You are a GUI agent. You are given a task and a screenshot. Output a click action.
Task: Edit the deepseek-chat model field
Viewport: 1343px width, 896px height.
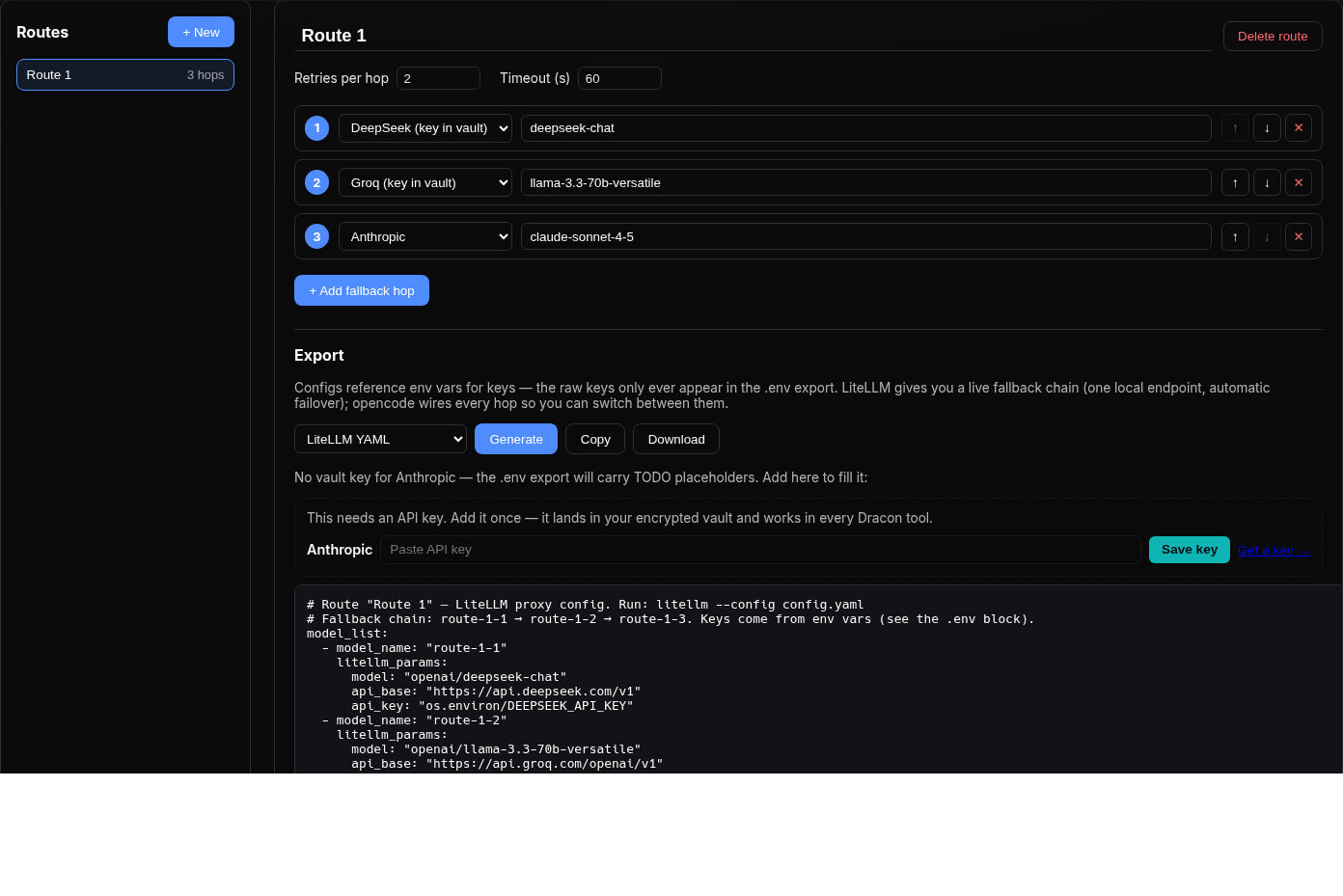866,128
